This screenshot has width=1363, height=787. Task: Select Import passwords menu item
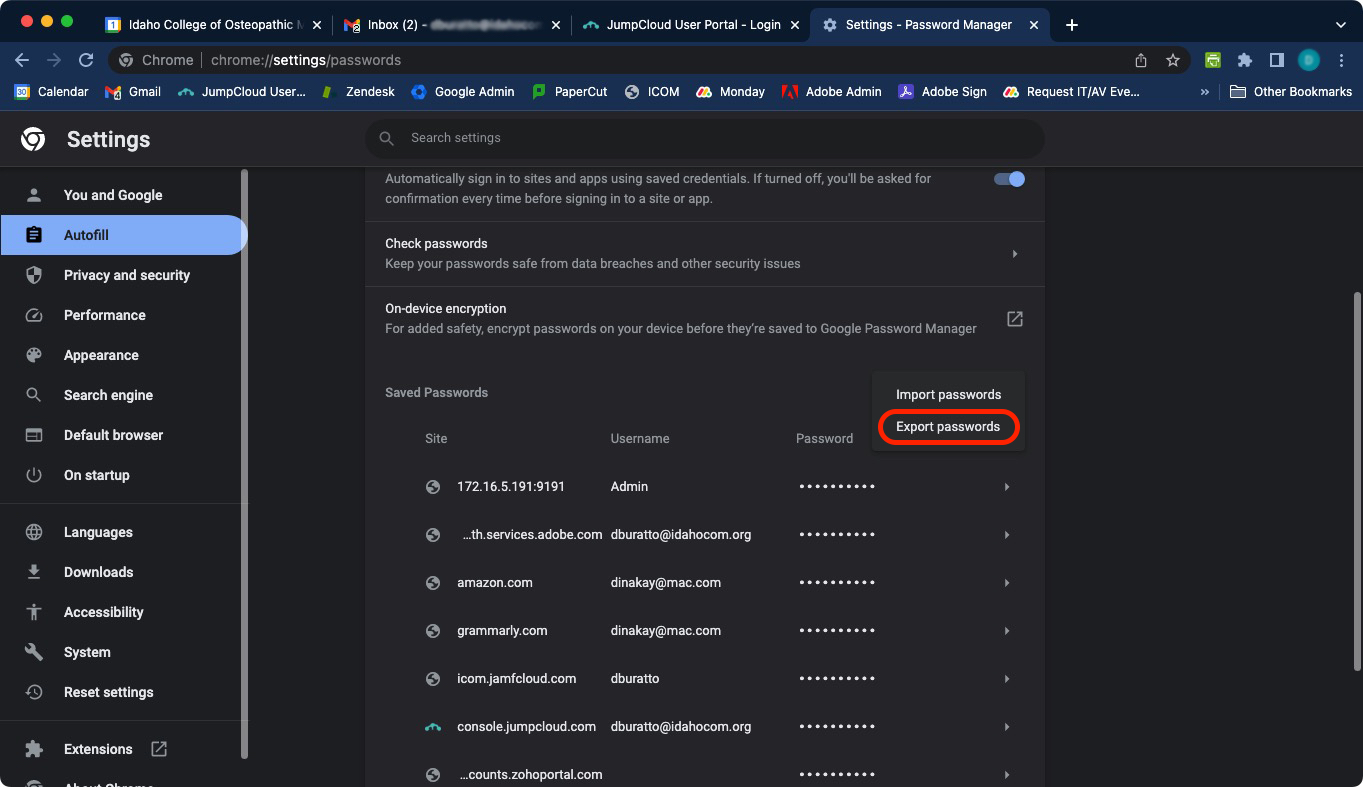click(x=948, y=394)
